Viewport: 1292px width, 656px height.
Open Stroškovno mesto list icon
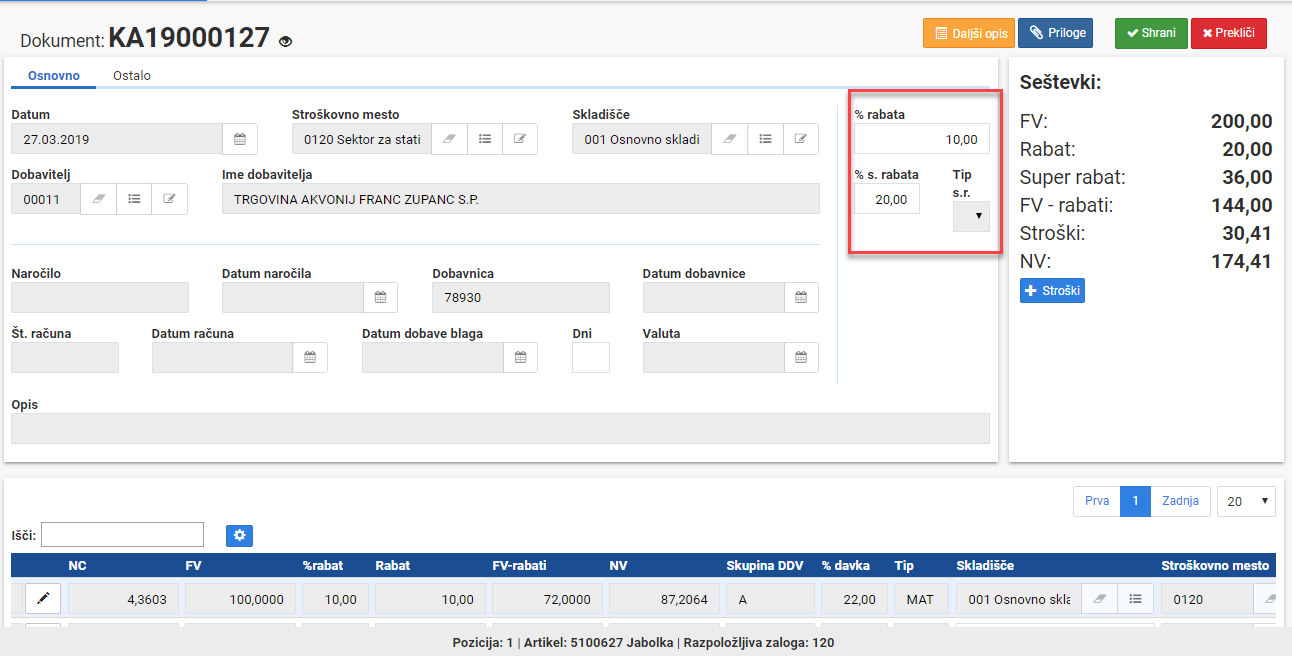click(484, 139)
